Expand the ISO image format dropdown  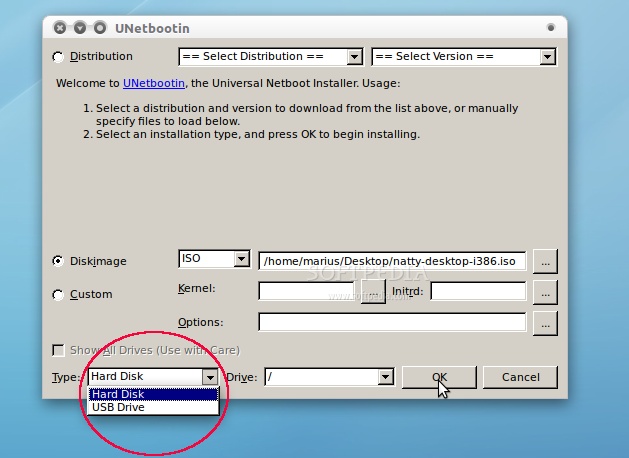[214, 259]
